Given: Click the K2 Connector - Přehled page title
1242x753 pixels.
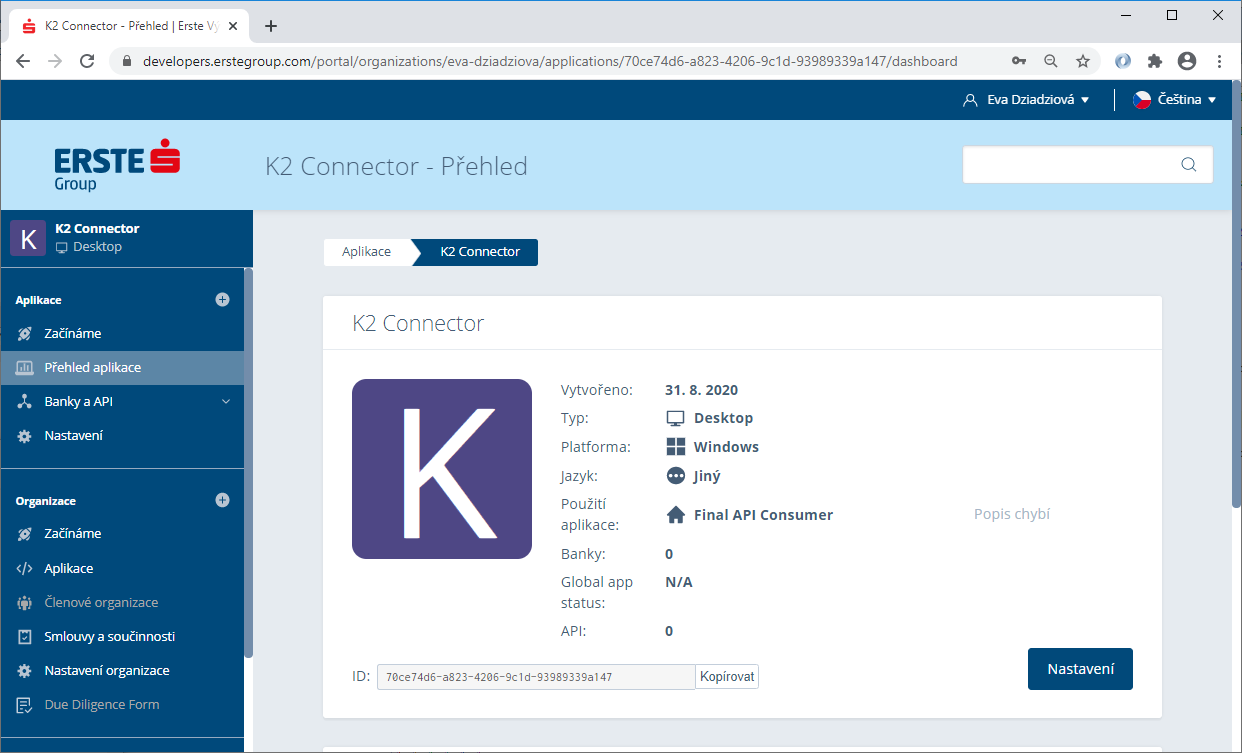Looking at the screenshot, I should tap(396, 166).
